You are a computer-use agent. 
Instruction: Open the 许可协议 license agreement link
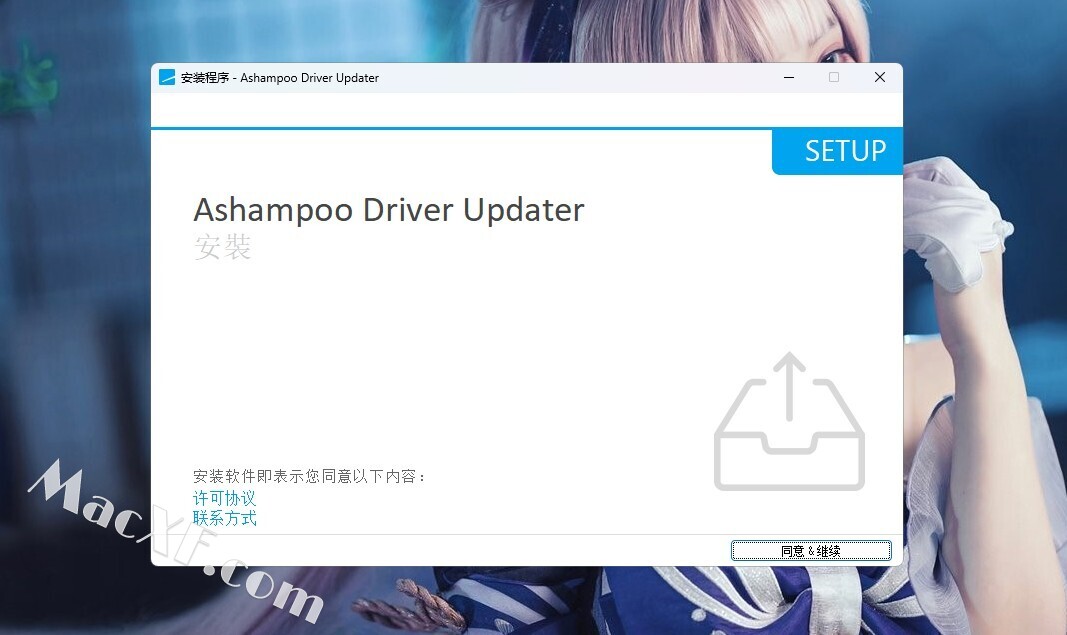coord(225,498)
